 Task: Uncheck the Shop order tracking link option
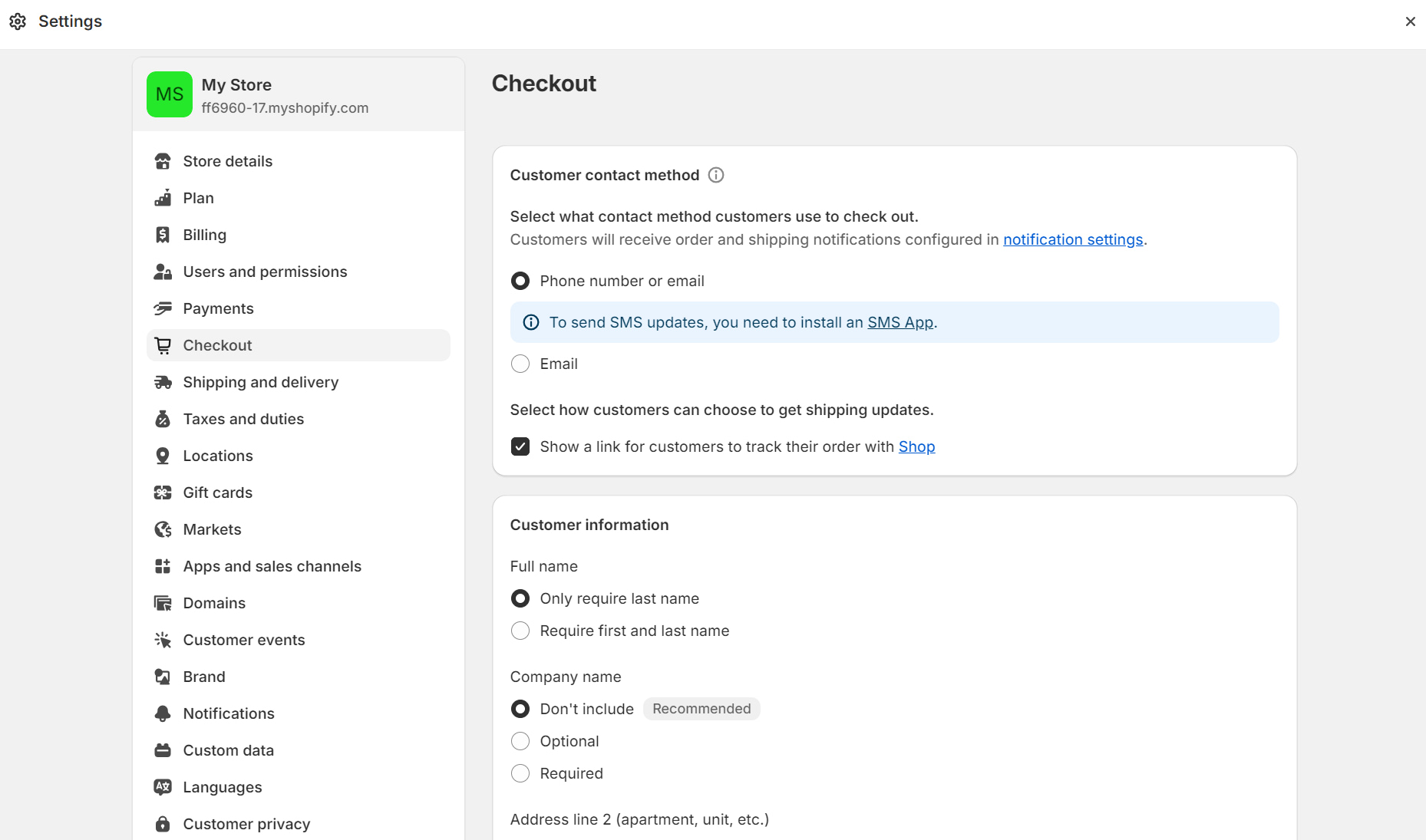(520, 446)
